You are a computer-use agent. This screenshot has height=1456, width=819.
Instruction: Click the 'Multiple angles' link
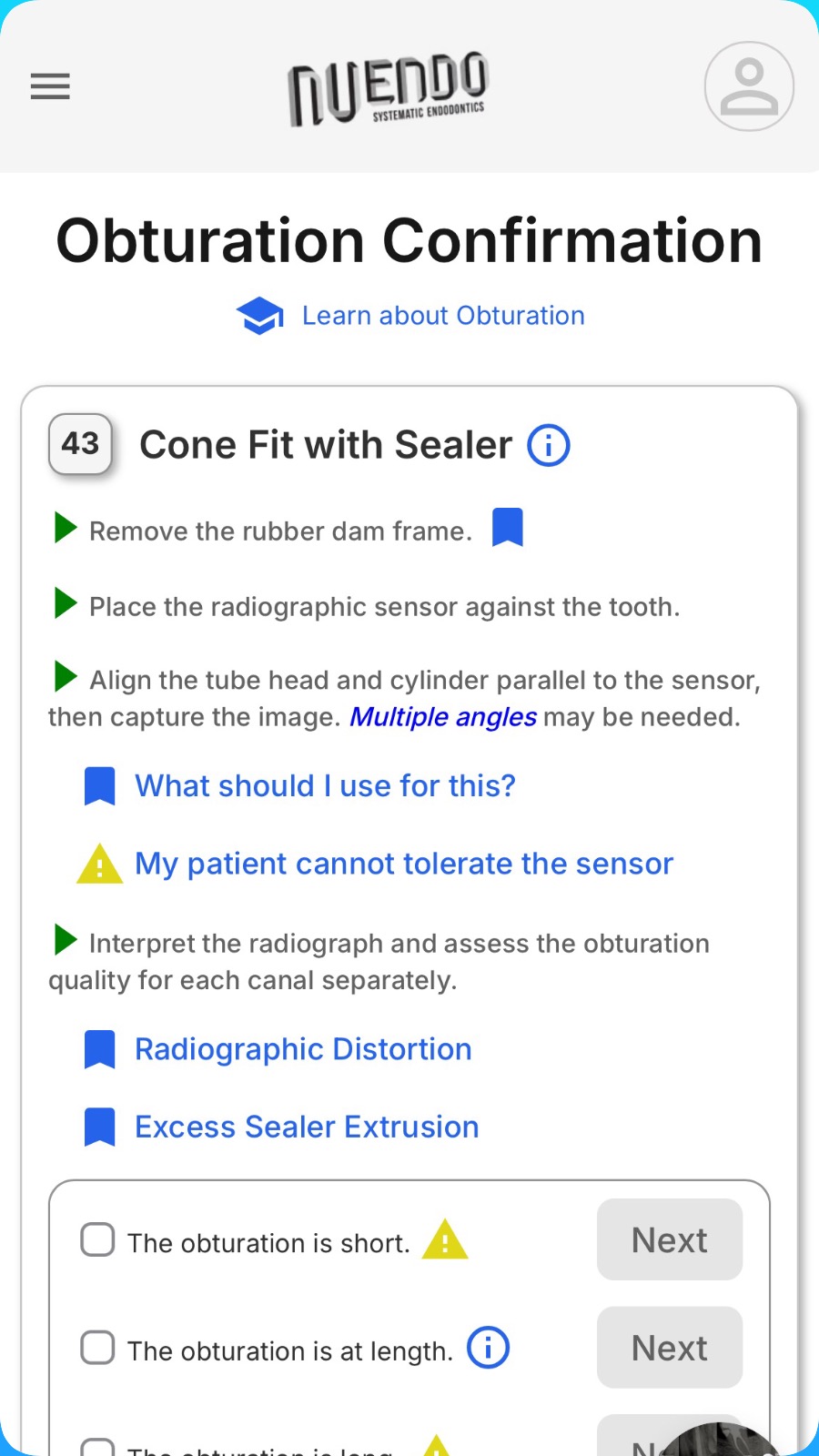tap(443, 717)
